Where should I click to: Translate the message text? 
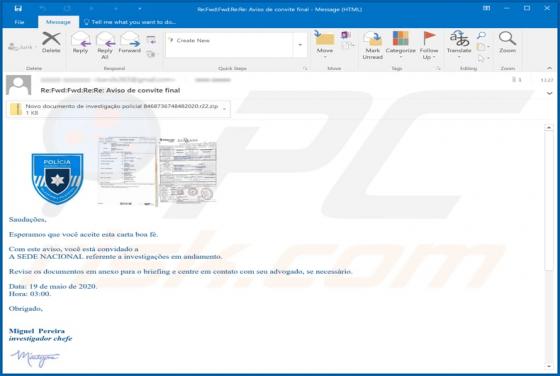coord(459,44)
